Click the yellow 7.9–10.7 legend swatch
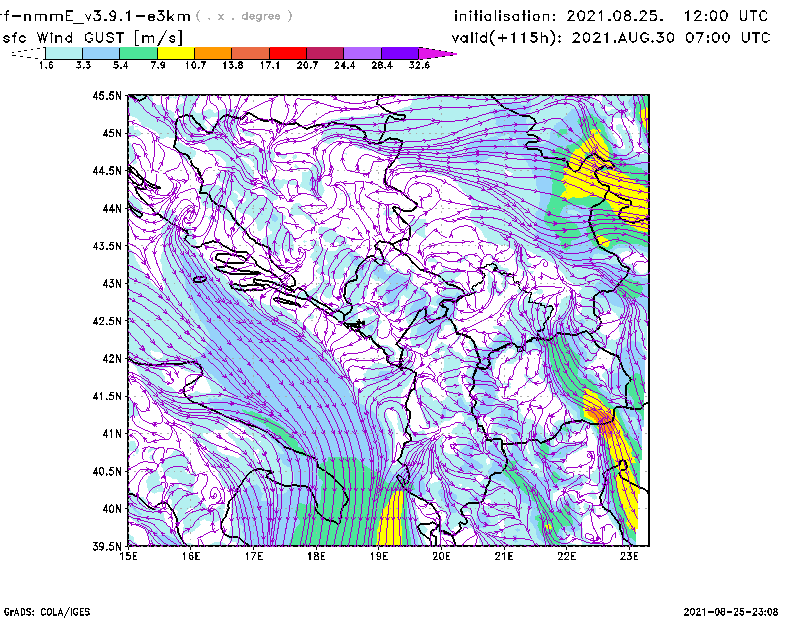The width and height of the screenshot is (800, 618). pyautogui.click(x=176, y=53)
